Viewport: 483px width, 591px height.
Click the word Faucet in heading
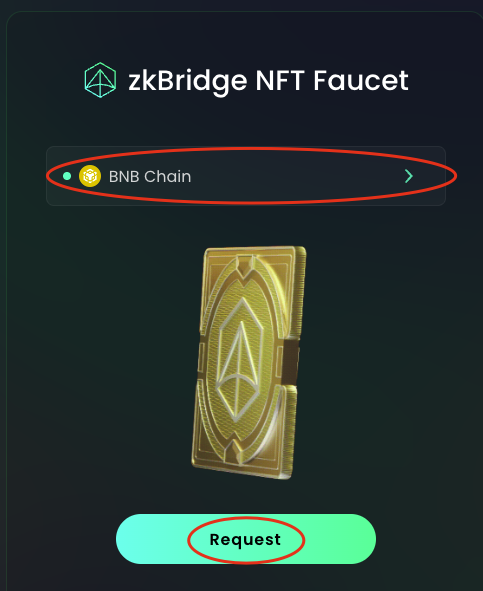361,80
